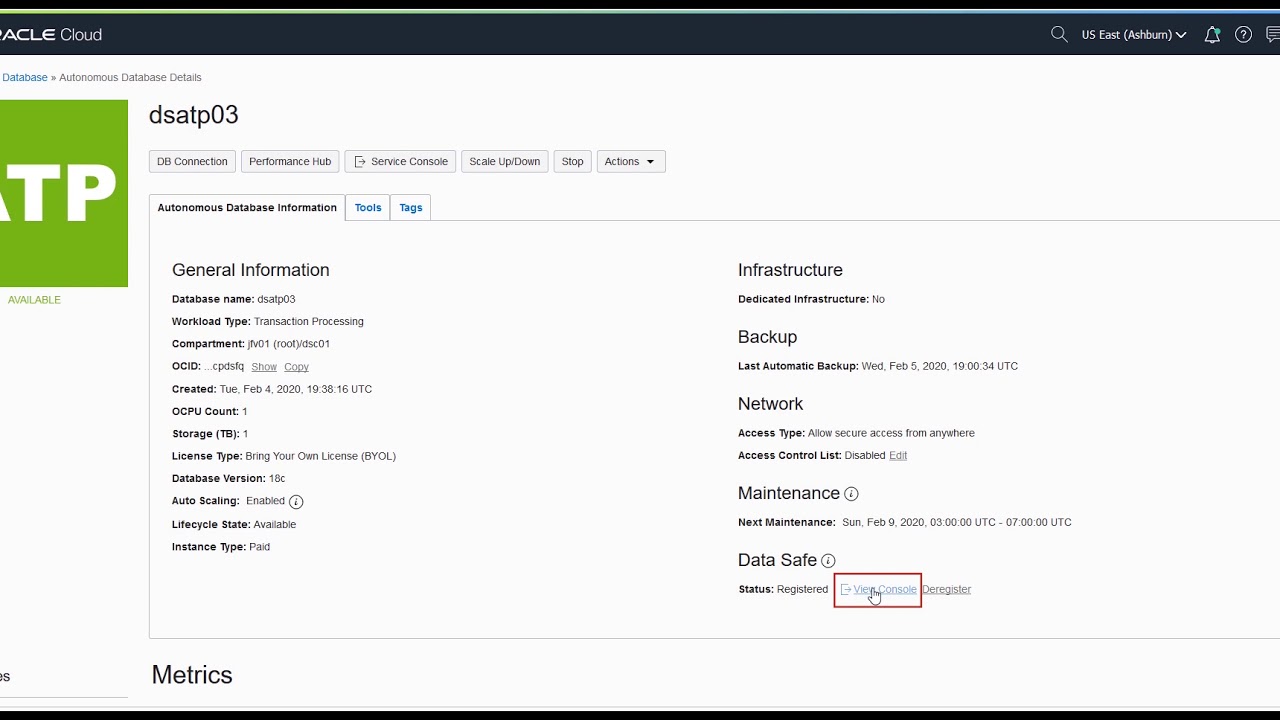Click the Created date Tue, Feb 4, 2020
The image size is (1280, 720).
tap(296, 389)
